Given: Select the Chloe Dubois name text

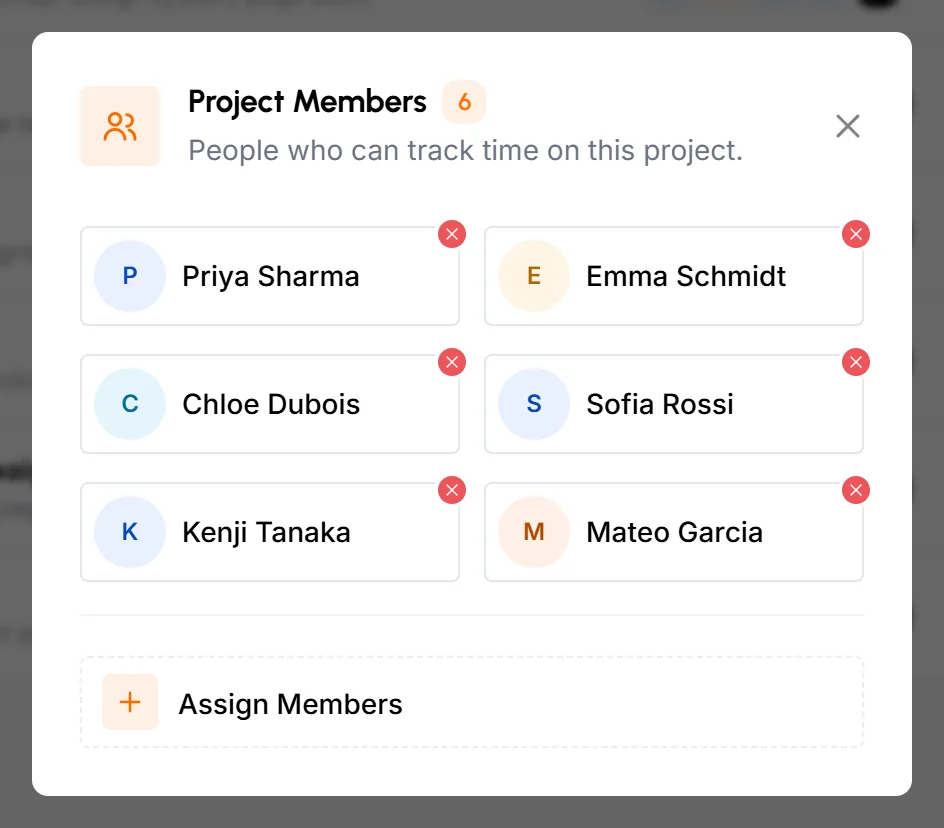Looking at the screenshot, I should tap(272, 404).
